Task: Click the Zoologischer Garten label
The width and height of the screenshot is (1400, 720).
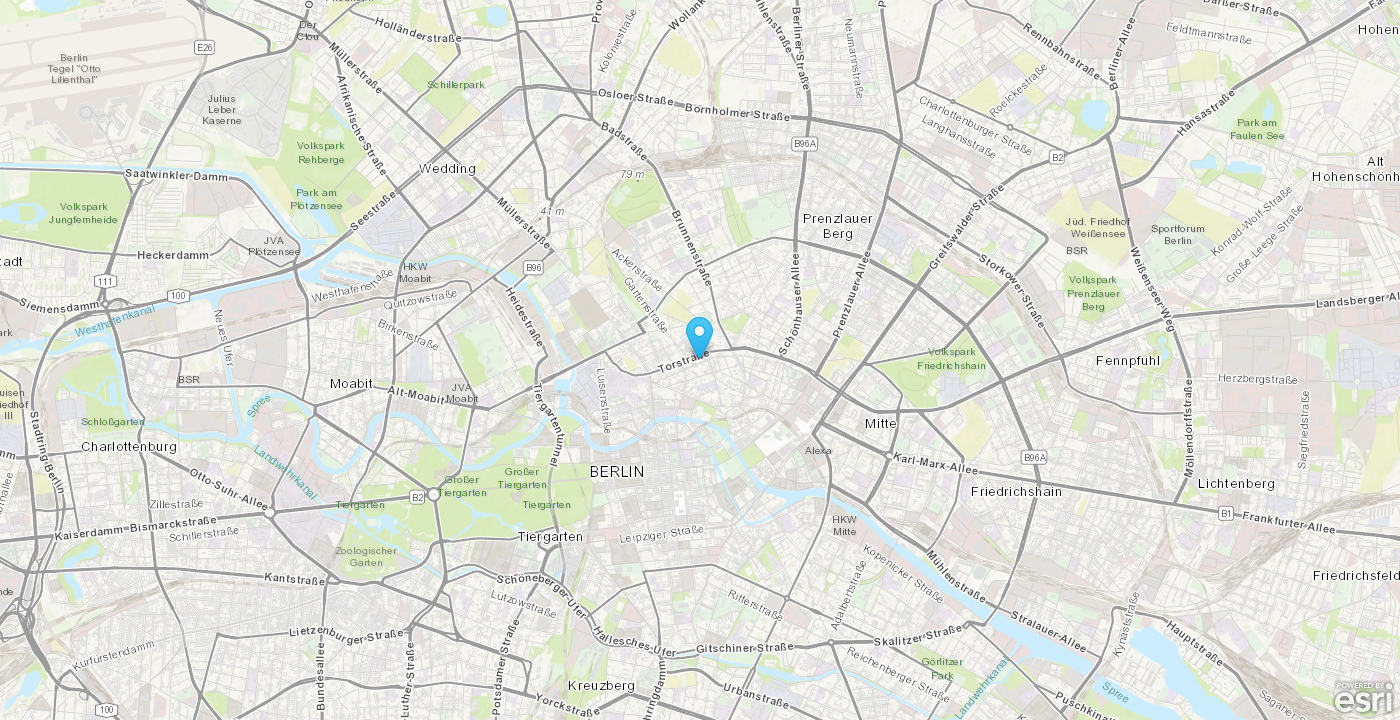Action: tap(367, 556)
